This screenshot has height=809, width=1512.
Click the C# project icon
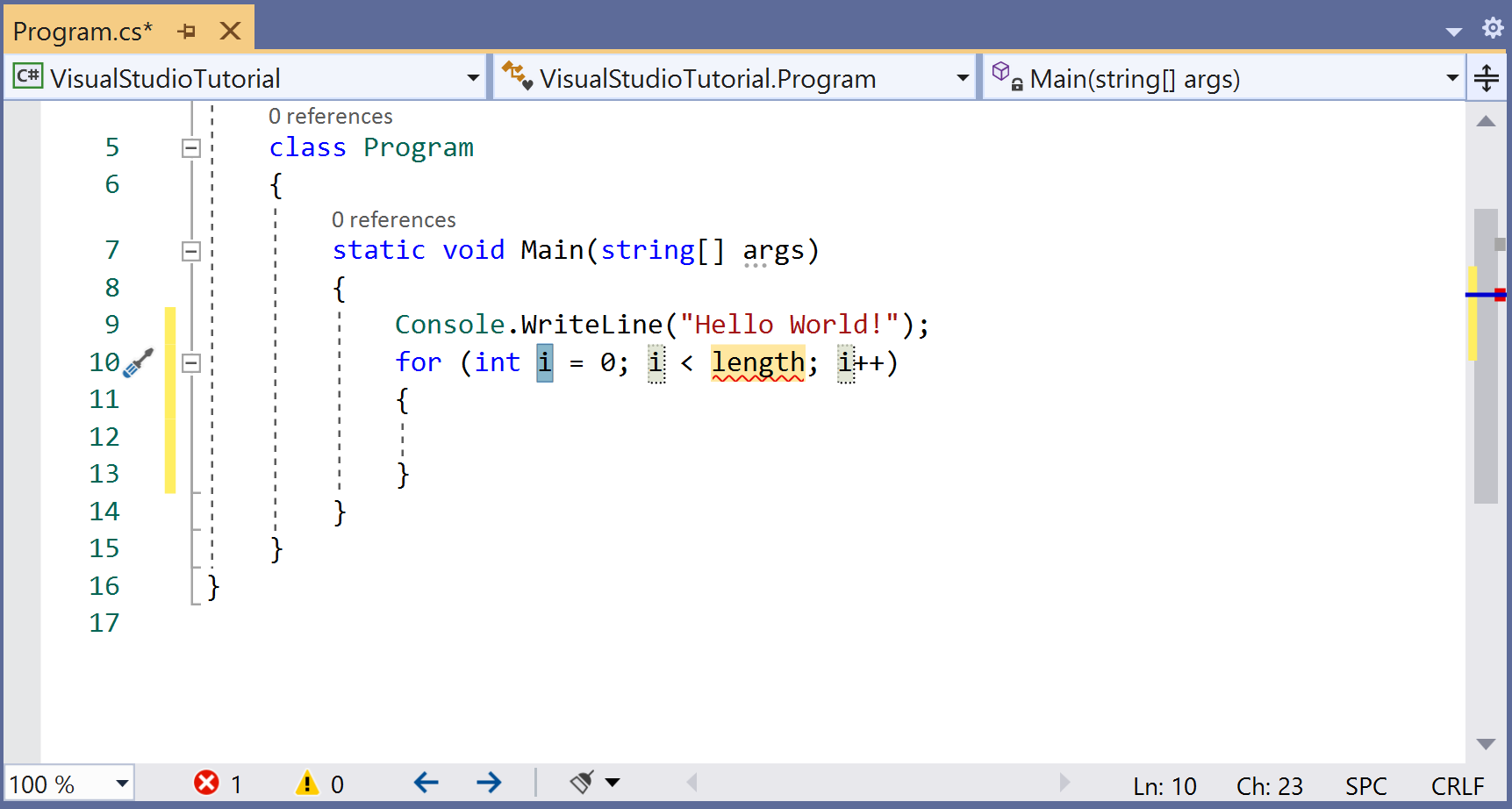[28, 76]
